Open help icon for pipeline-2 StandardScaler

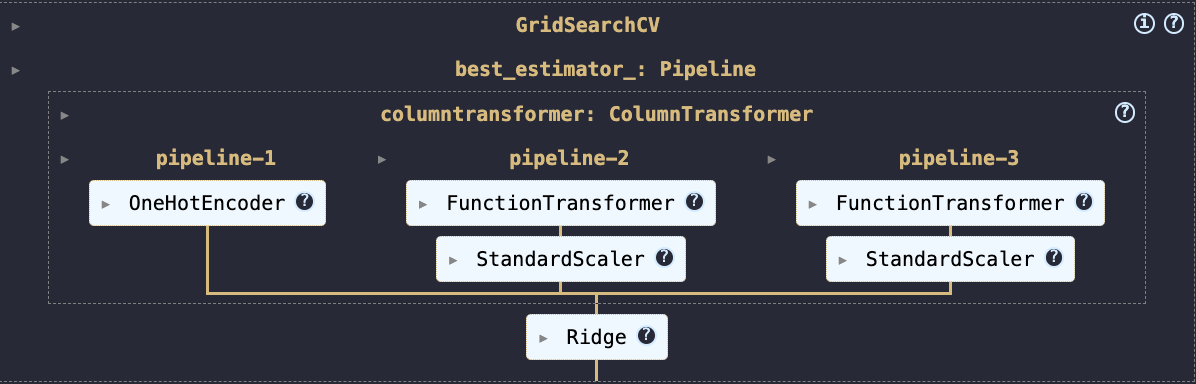coord(664,257)
